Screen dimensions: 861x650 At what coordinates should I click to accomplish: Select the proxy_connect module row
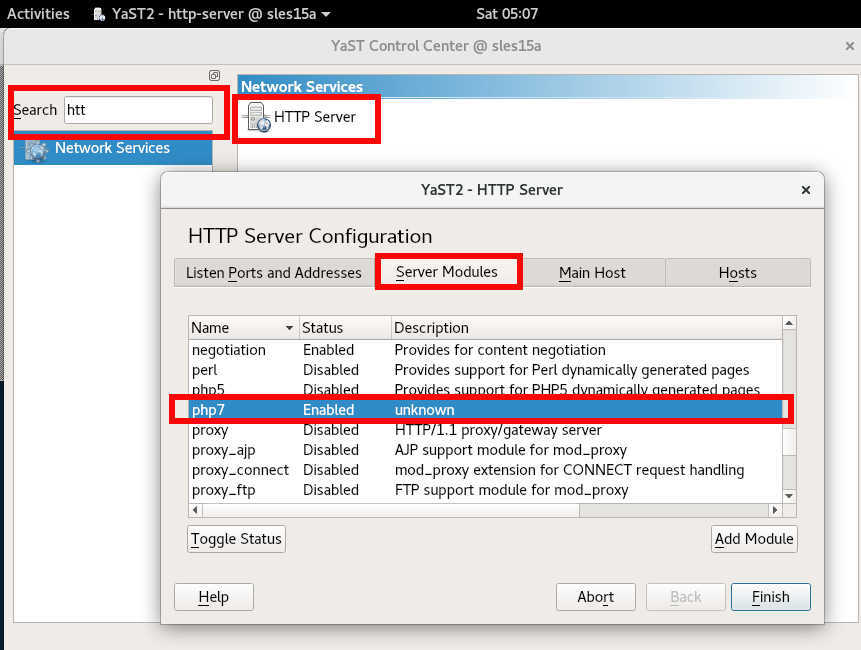pyautogui.click(x=485, y=470)
